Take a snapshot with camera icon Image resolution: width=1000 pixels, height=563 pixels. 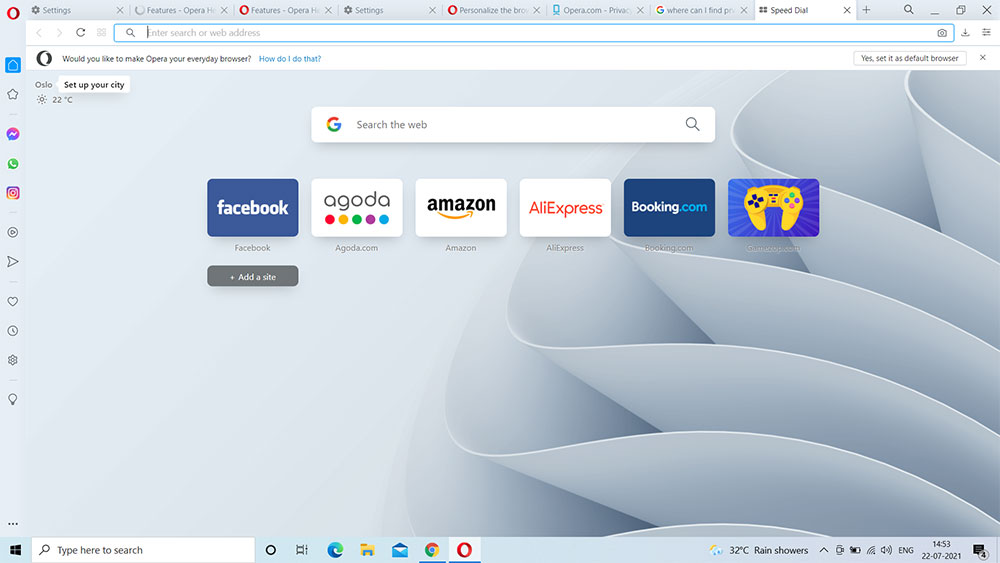pyautogui.click(x=942, y=33)
